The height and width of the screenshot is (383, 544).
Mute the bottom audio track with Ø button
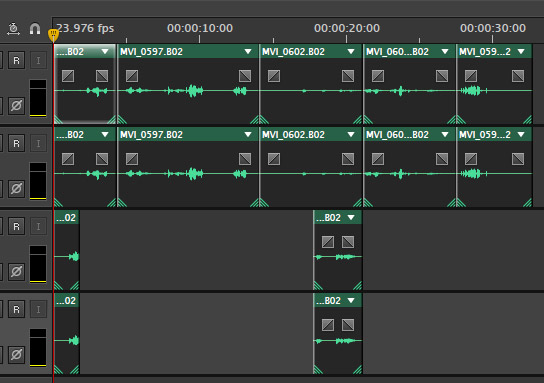click(16, 354)
